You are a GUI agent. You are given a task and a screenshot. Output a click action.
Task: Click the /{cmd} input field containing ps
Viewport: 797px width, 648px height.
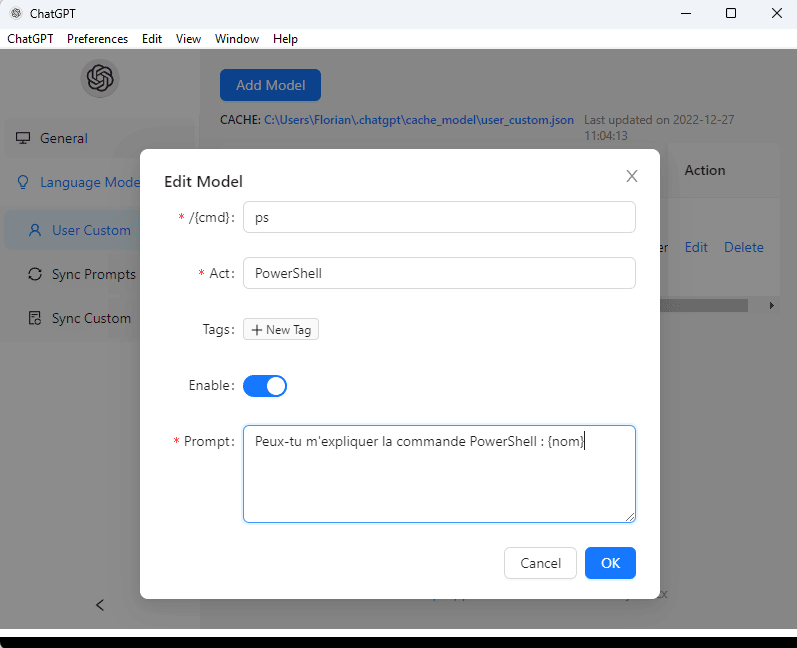click(x=439, y=217)
